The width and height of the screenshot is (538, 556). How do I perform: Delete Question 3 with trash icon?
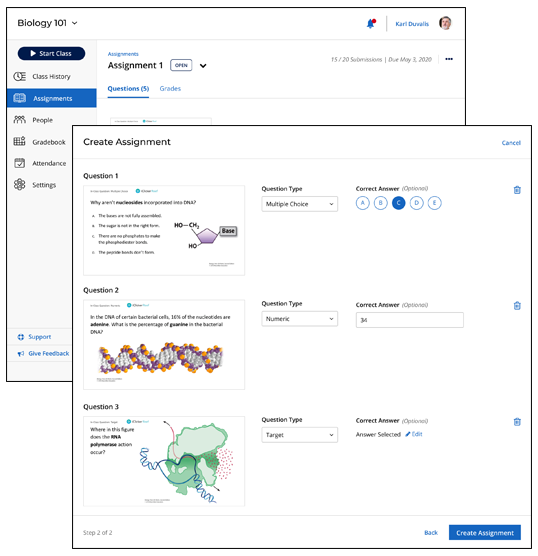click(517, 422)
